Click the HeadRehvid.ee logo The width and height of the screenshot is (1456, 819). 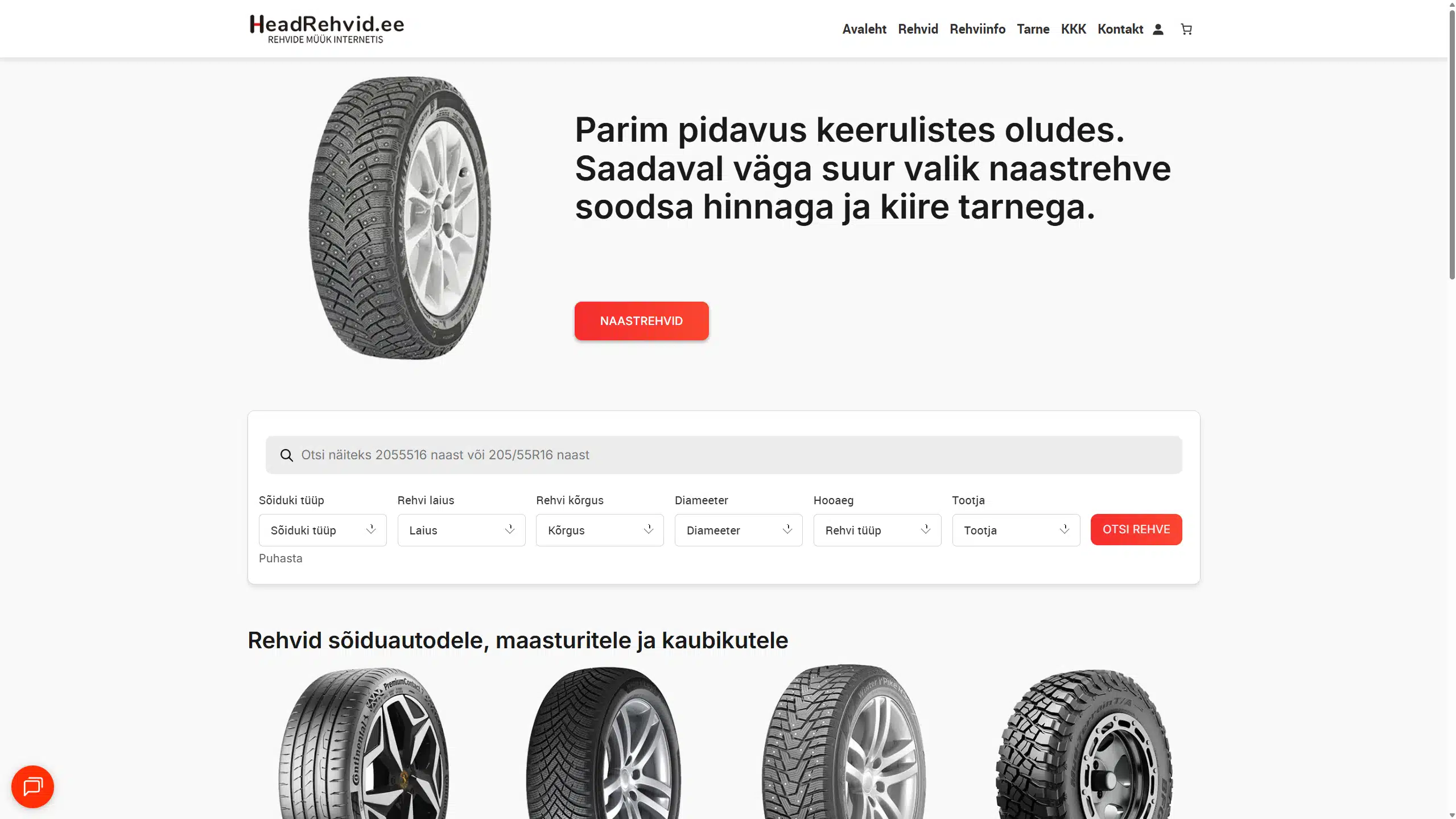click(327, 28)
